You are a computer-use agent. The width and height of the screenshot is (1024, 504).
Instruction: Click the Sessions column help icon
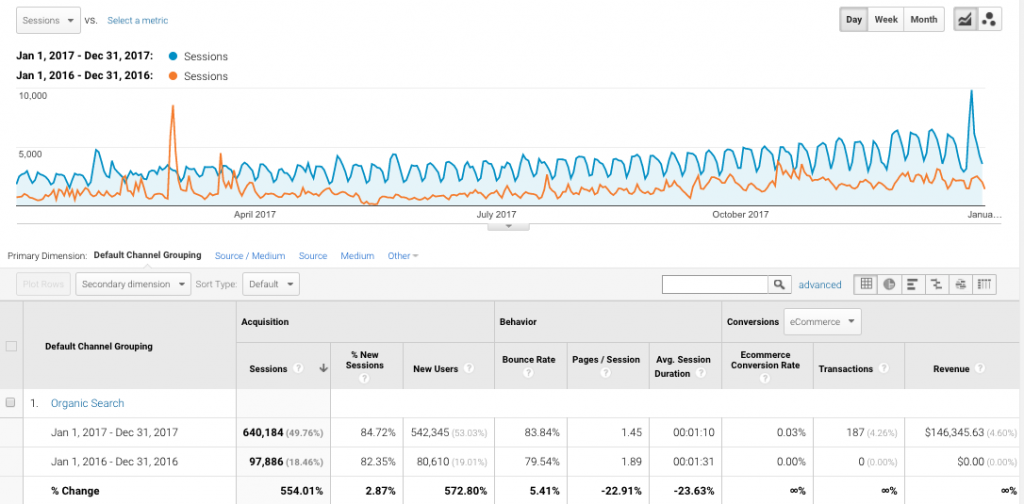click(x=299, y=369)
